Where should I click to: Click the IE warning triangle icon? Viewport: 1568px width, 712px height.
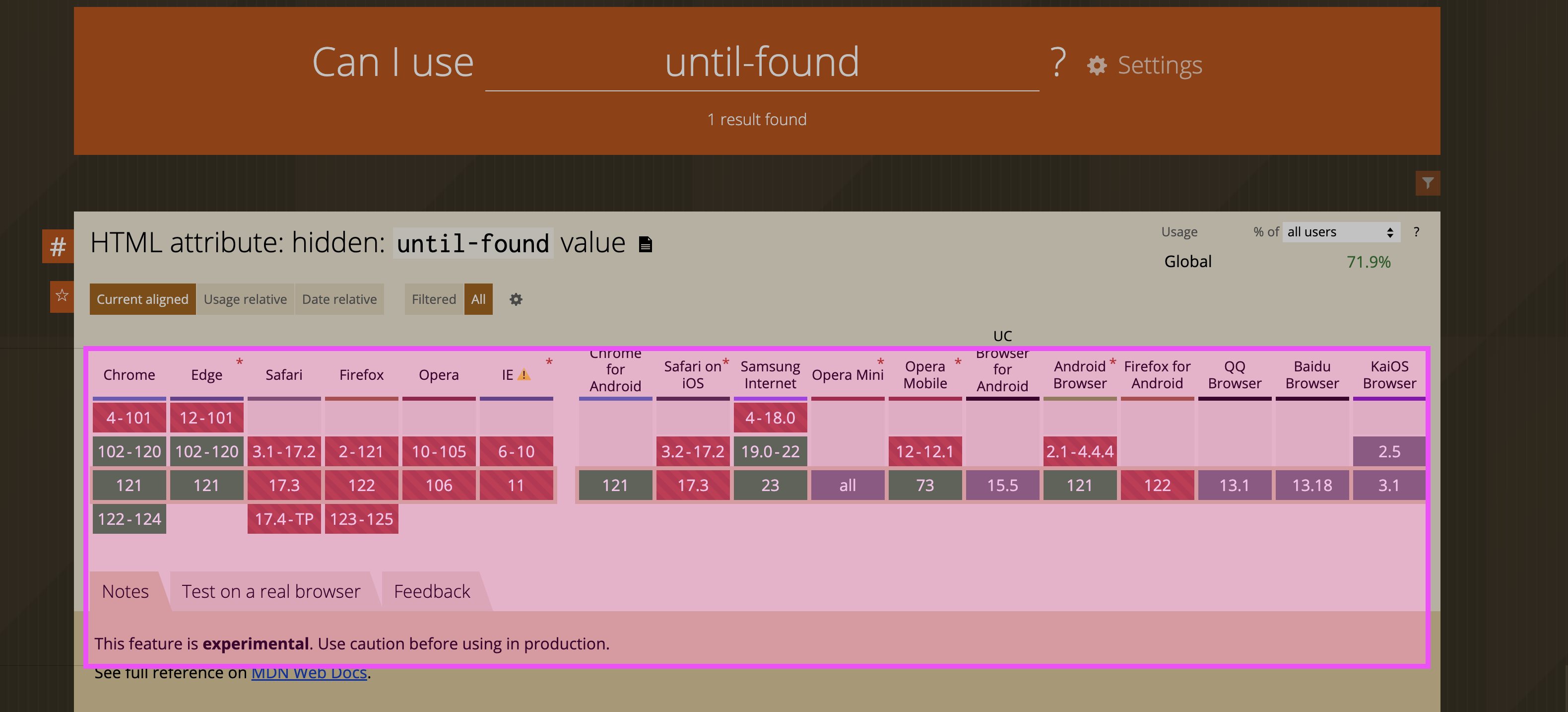(523, 375)
